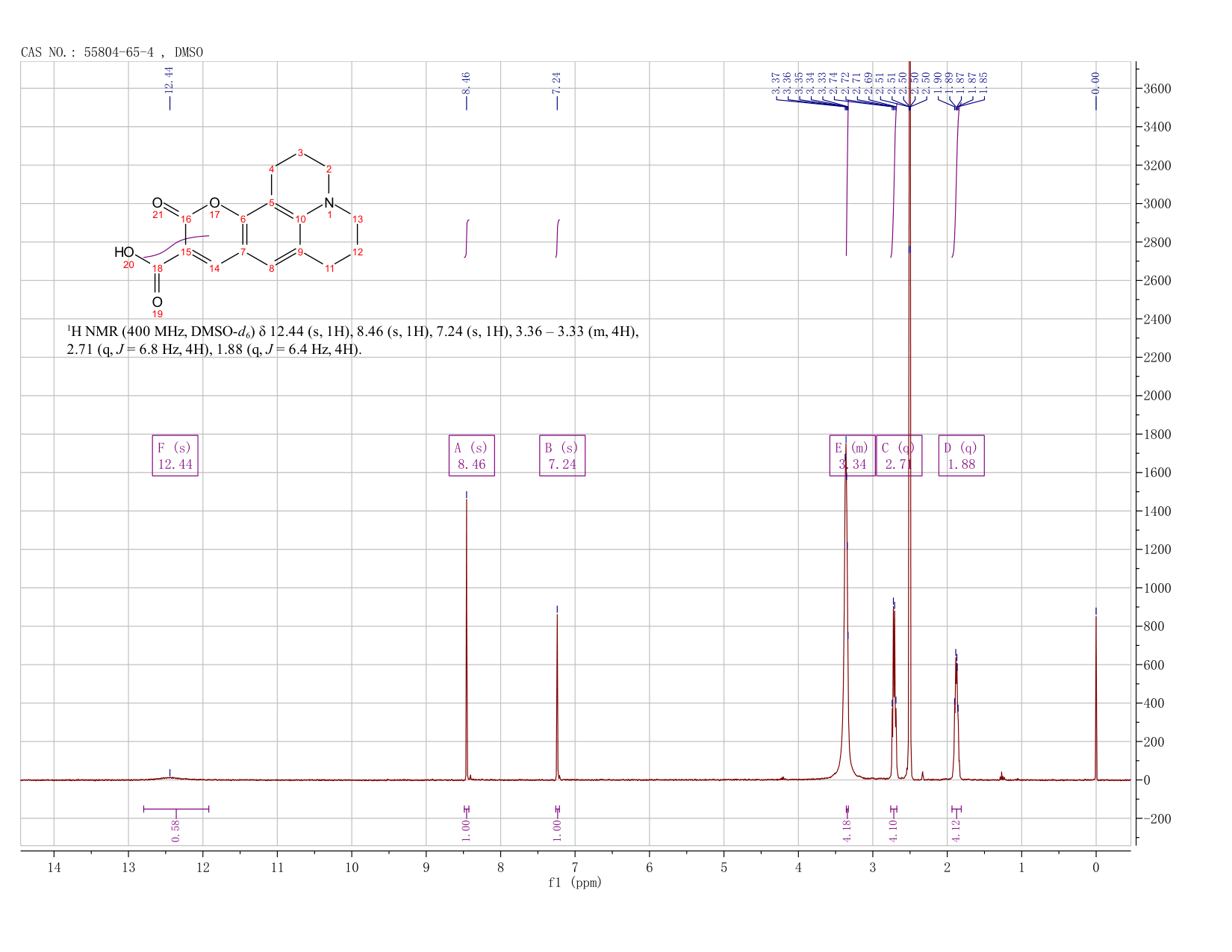Click the 7.24 peak label at top

pyautogui.click(x=556, y=82)
